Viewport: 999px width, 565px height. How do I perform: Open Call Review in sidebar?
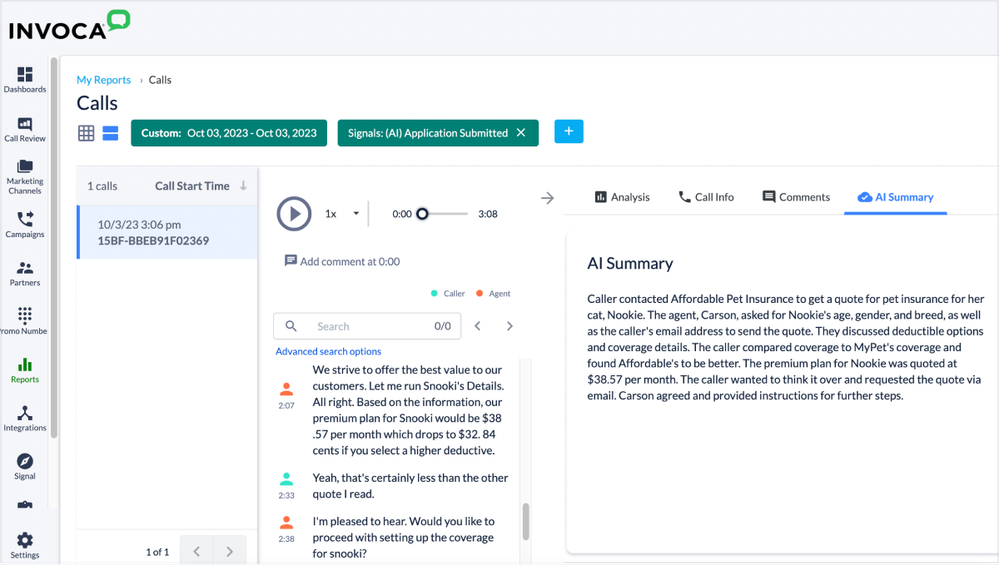(x=25, y=129)
